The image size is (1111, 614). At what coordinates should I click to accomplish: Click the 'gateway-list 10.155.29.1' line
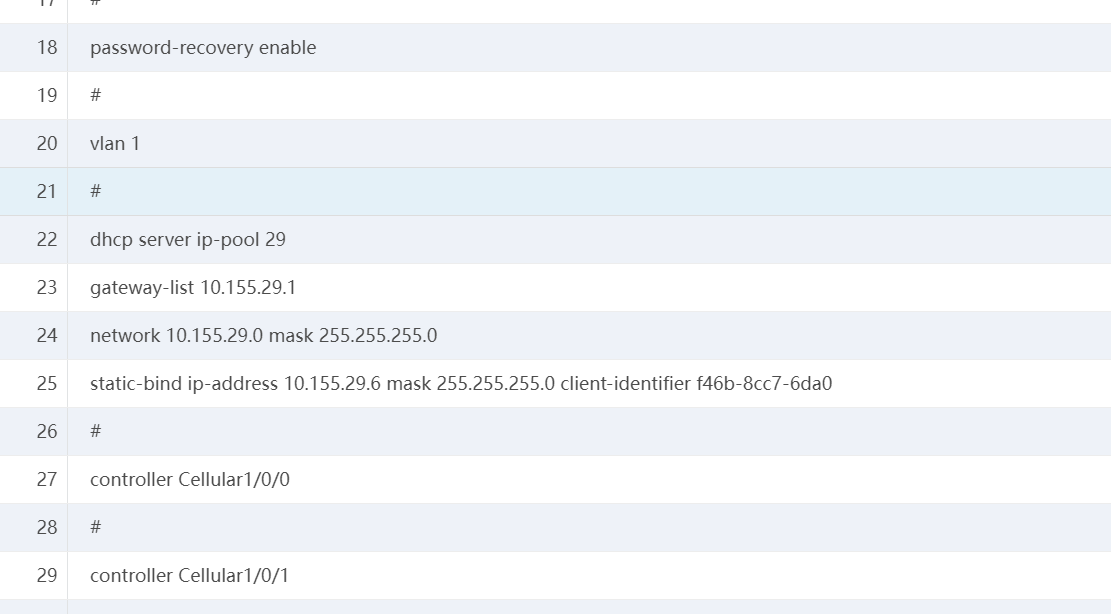(x=193, y=288)
